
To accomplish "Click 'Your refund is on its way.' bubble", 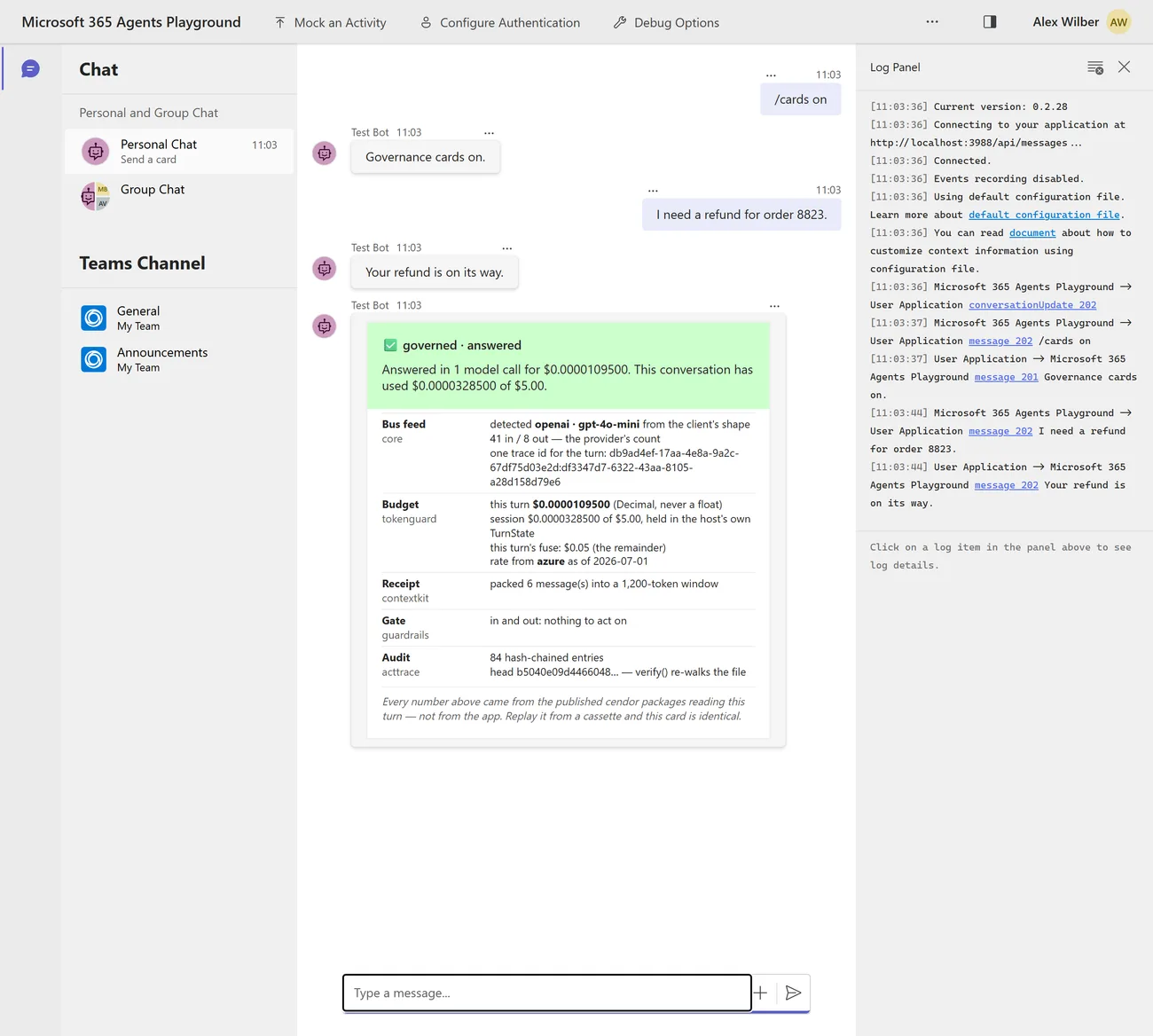I will pos(435,272).
